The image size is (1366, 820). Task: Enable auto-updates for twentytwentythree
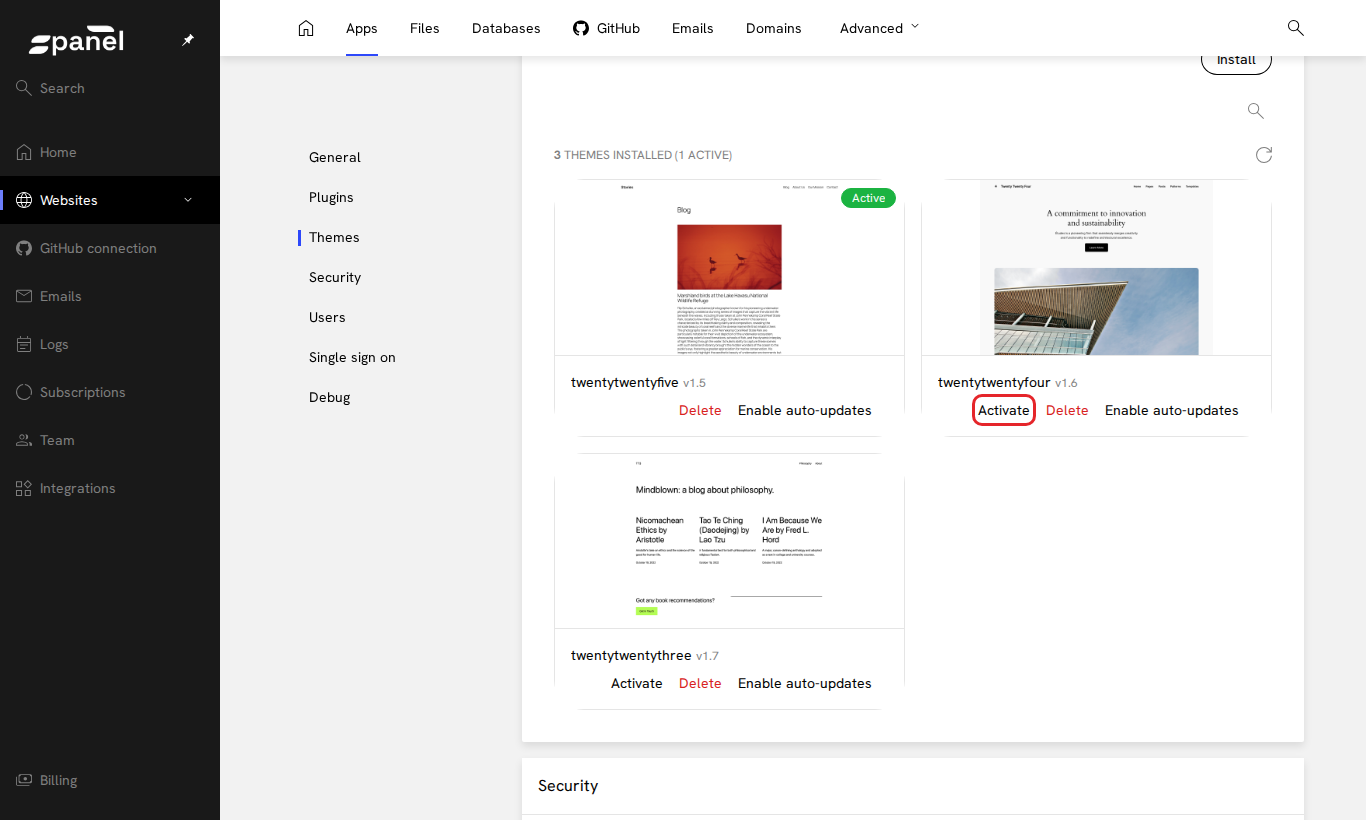pyautogui.click(x=805, y=683)
